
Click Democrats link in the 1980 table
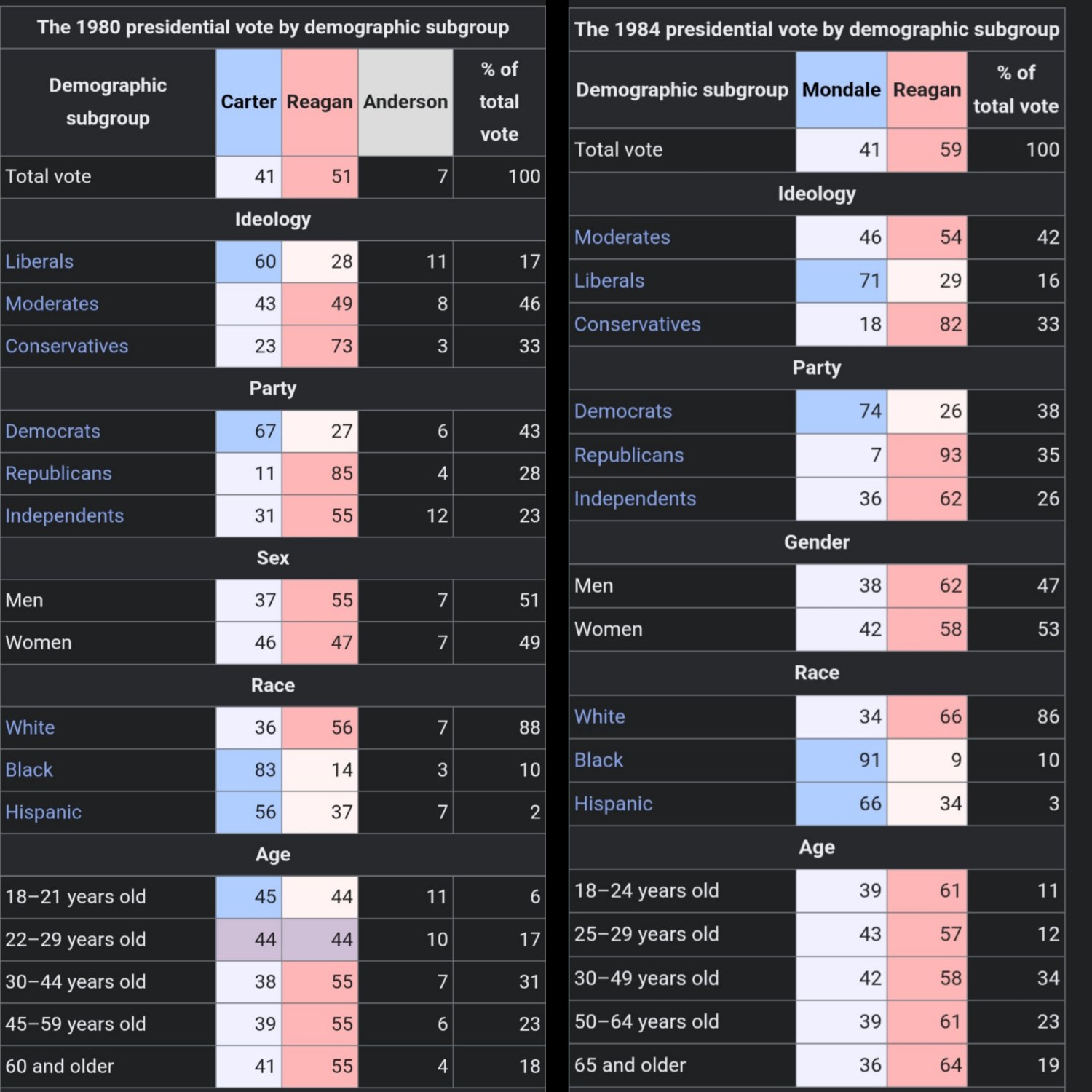click(x=53, y=431)
